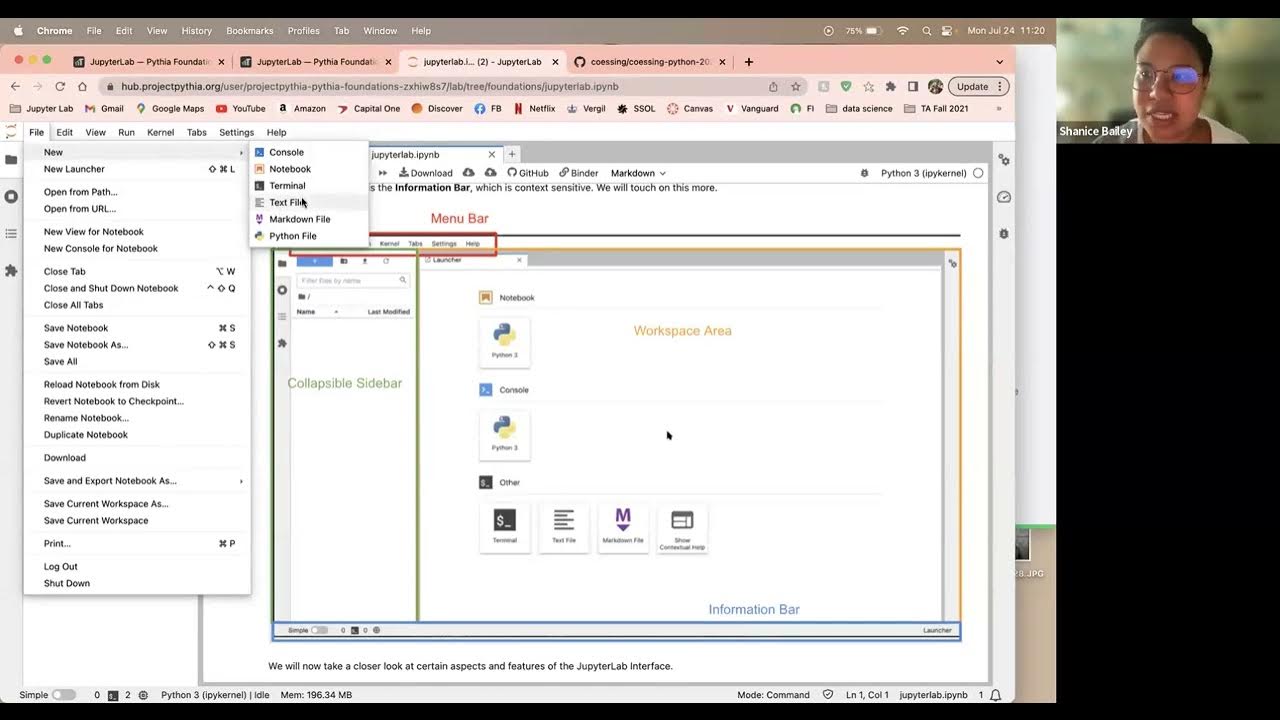The width and height of the screenshot is (1280, 720).
Task: Click Python 3 (ipykernel) kernel name in the notebook toolbar
Action: [x=923, y=173]
